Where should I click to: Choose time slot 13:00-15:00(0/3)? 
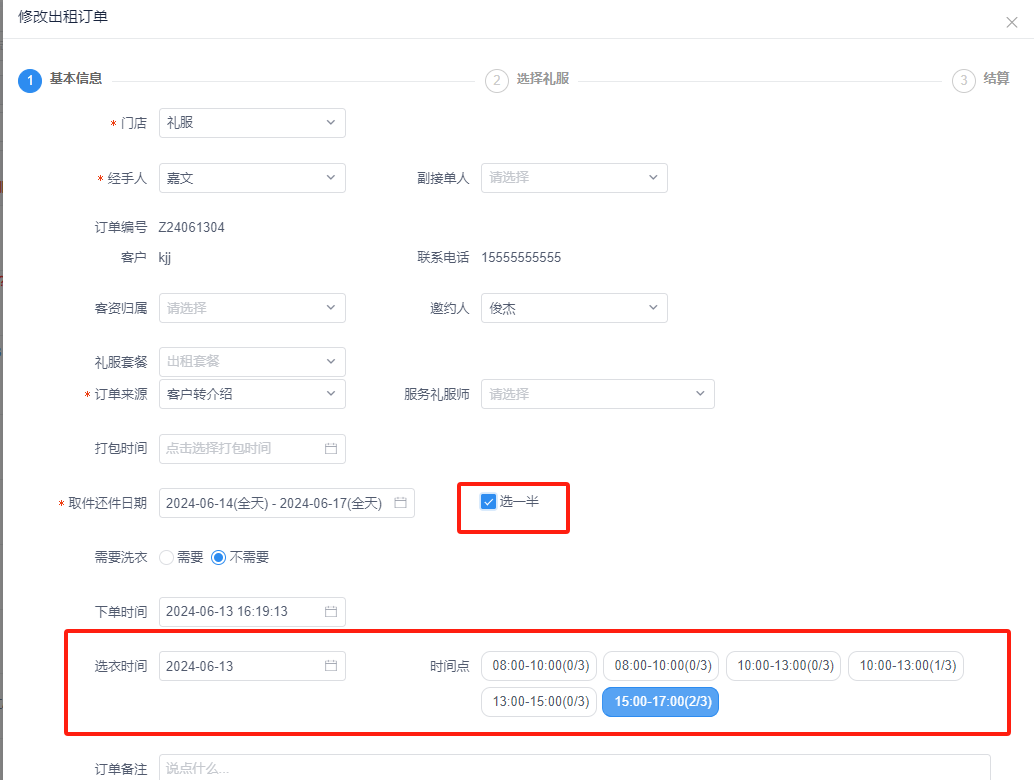coord(540,702)
